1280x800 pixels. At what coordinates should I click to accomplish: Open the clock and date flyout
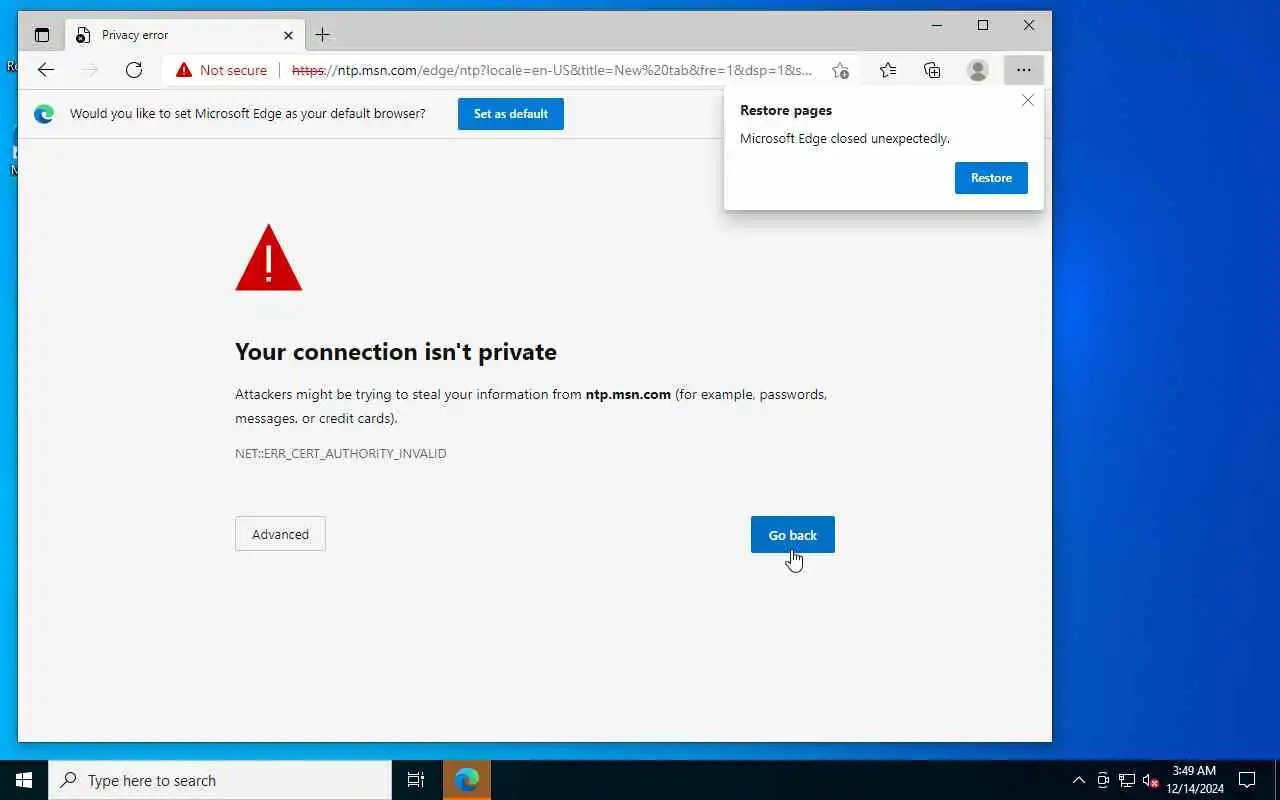point(1195,780)
